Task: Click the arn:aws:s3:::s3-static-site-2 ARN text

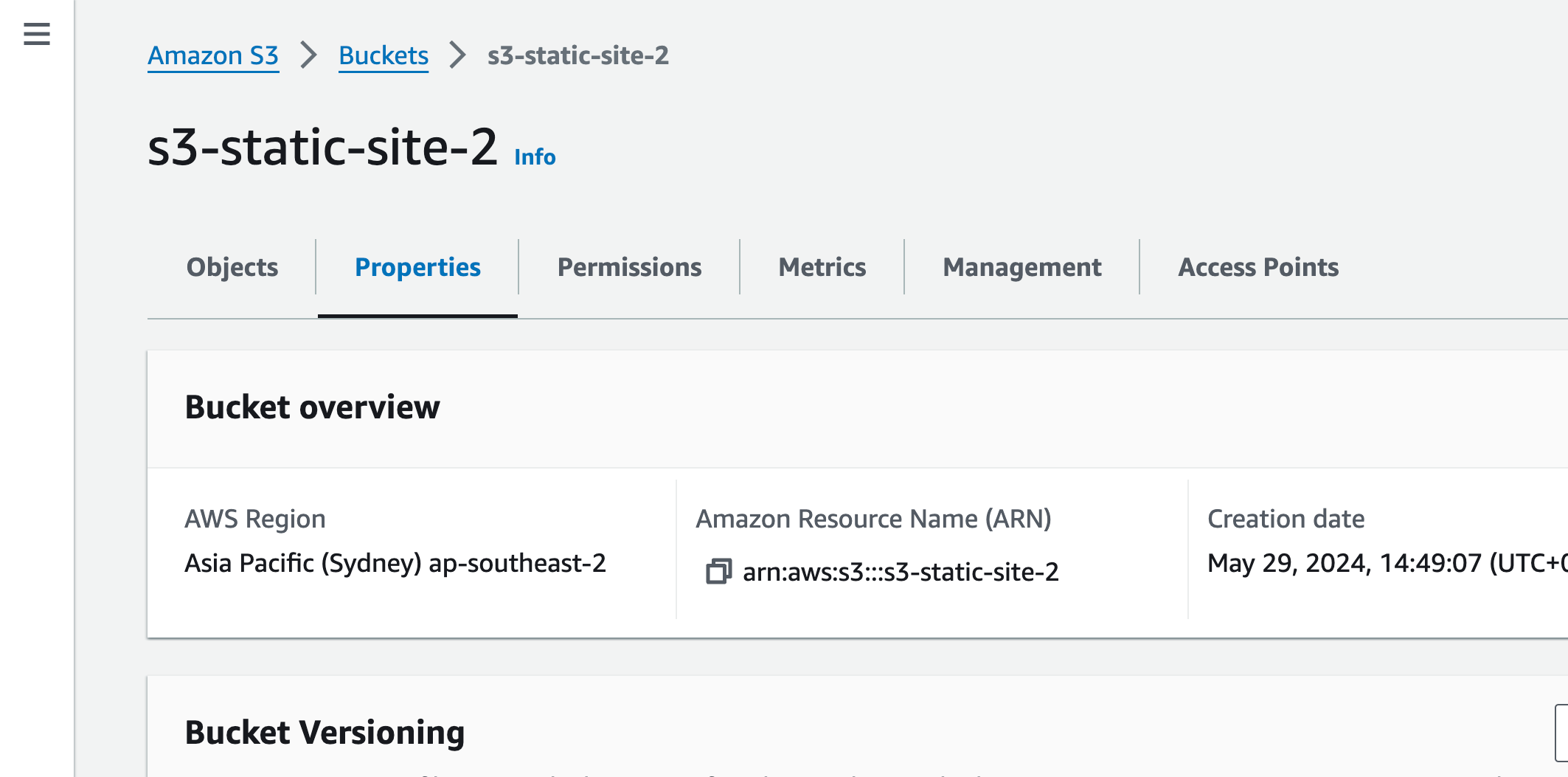Action: (901, 572)
